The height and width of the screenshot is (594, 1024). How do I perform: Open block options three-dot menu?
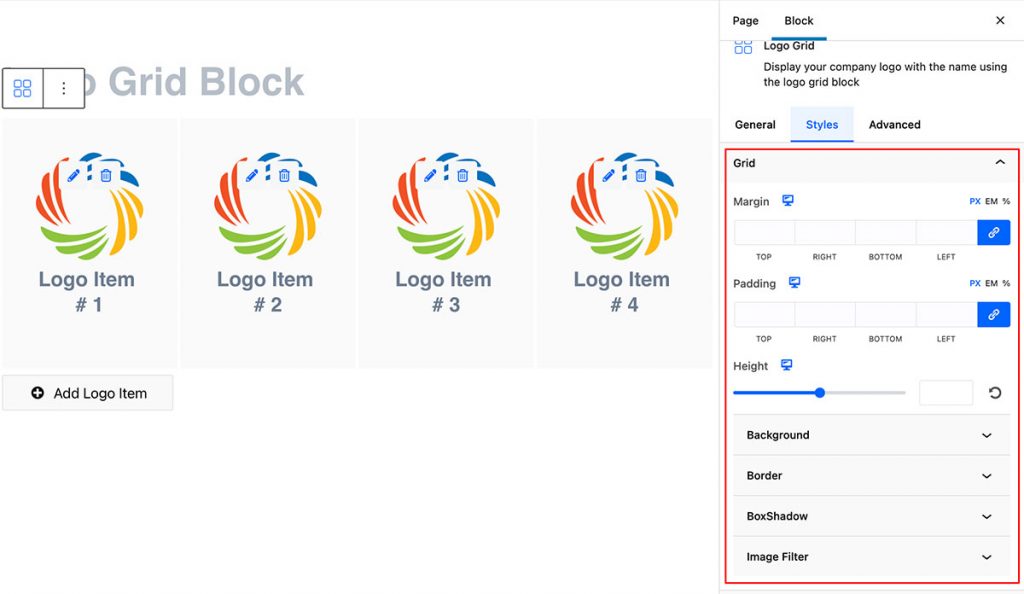tap(63, 88)
